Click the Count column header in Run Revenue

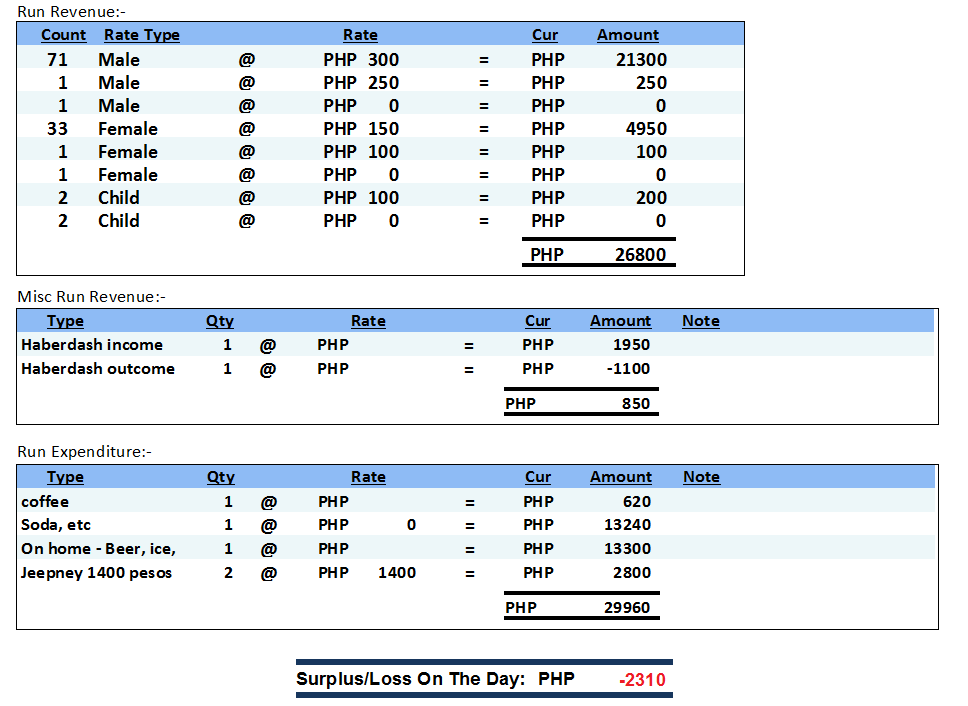pos(63,35)
